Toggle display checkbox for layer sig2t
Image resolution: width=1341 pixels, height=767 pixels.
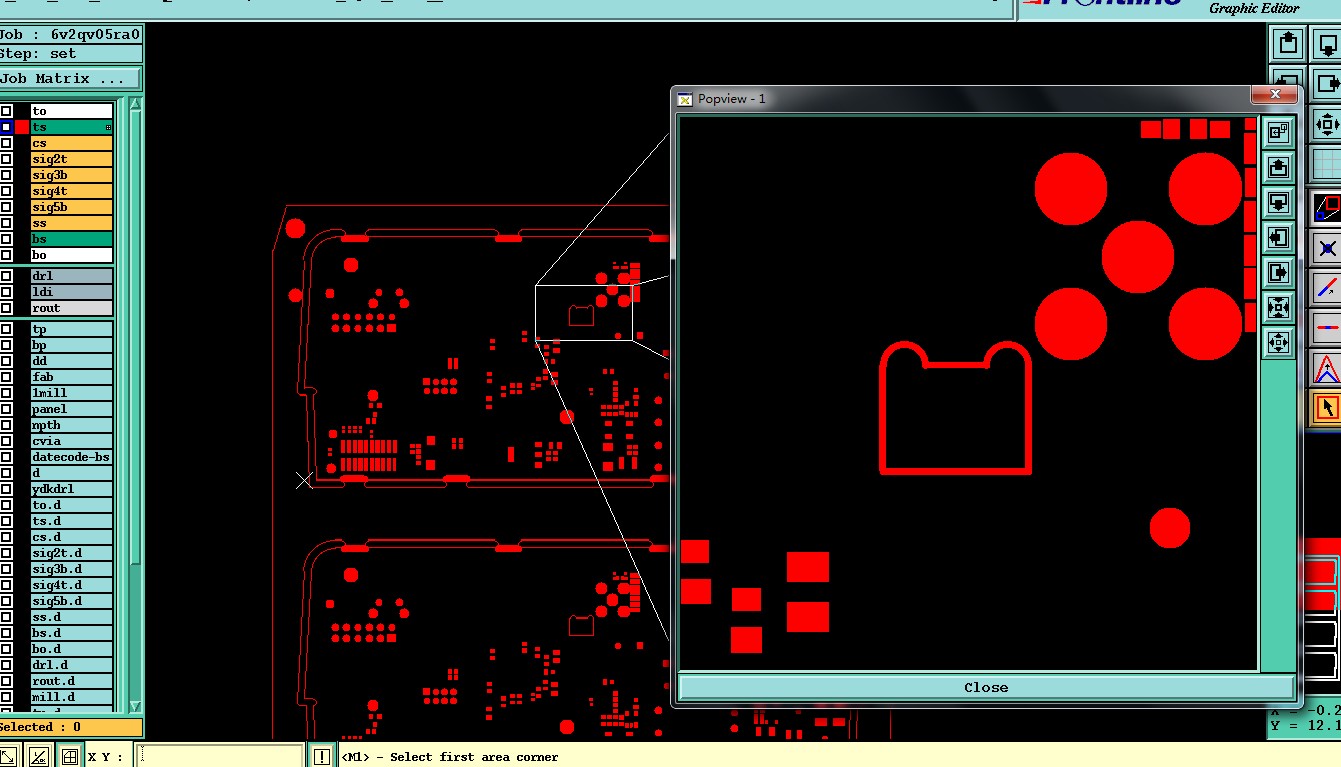[6, 159]
